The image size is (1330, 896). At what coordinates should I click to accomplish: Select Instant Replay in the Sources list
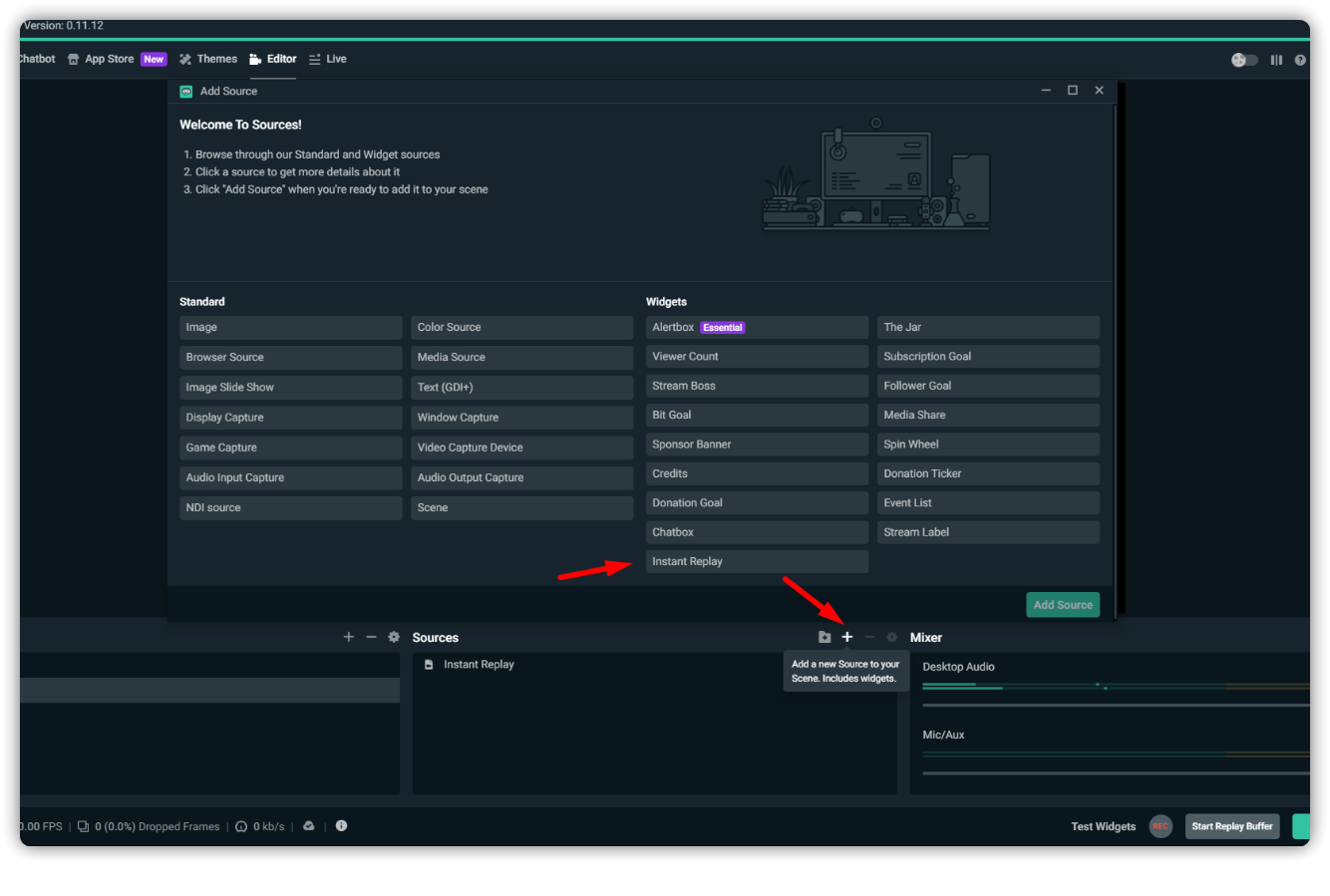pyautogui.click(x=479, y=665)
